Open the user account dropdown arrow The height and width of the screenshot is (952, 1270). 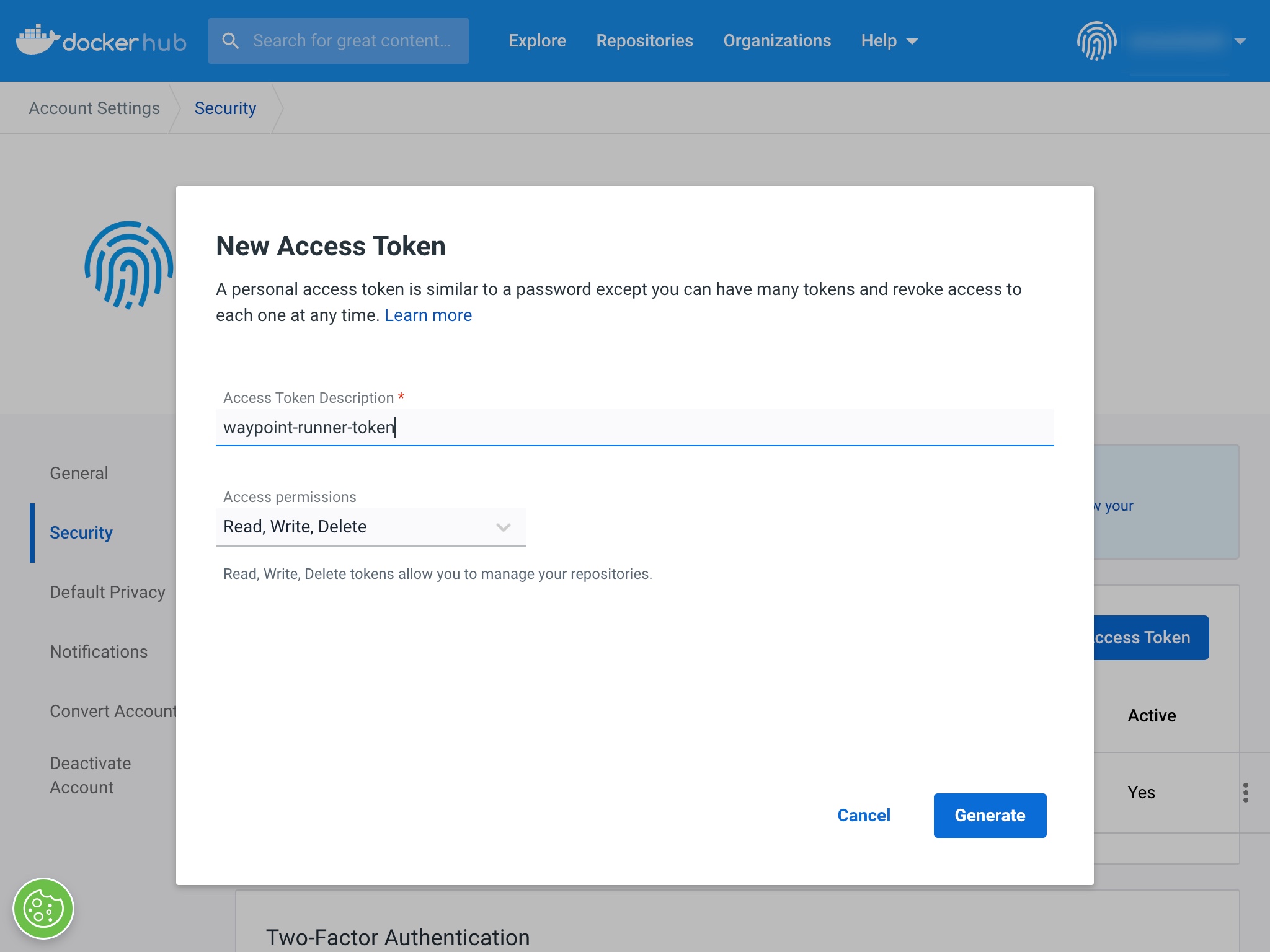[x=1240, y=42]
